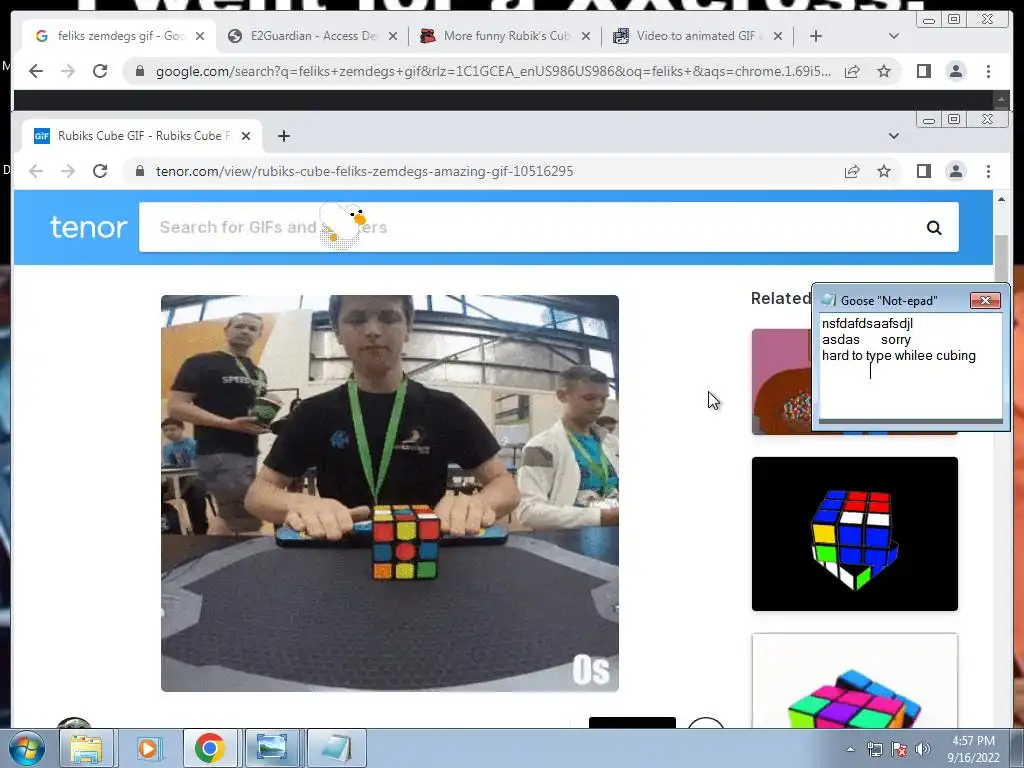Viewport: 1024px width, 768px height.
Task: Open Chrome menu in Google window
Action: [988, 71]
